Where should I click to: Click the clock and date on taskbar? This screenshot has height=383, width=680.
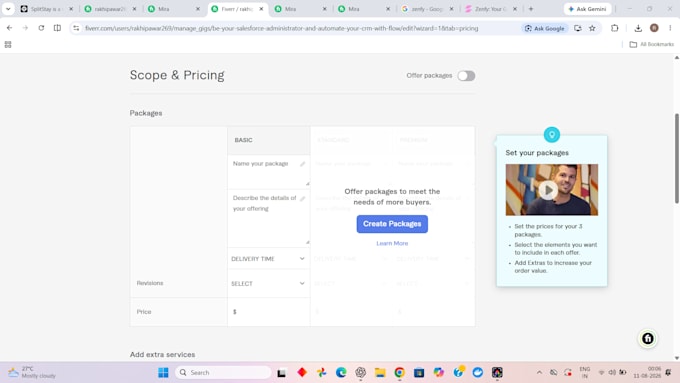pos(647,372)
